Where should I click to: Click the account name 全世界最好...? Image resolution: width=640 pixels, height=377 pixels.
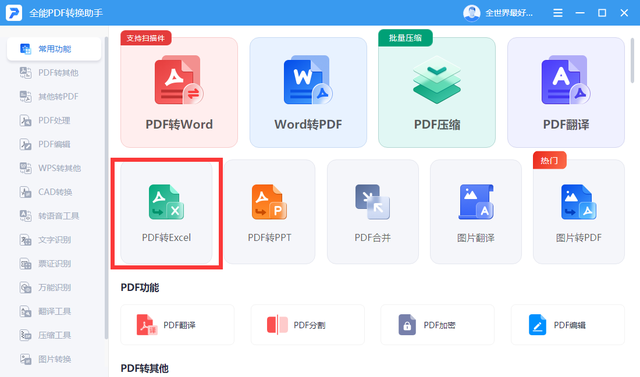tap(509, 13)
